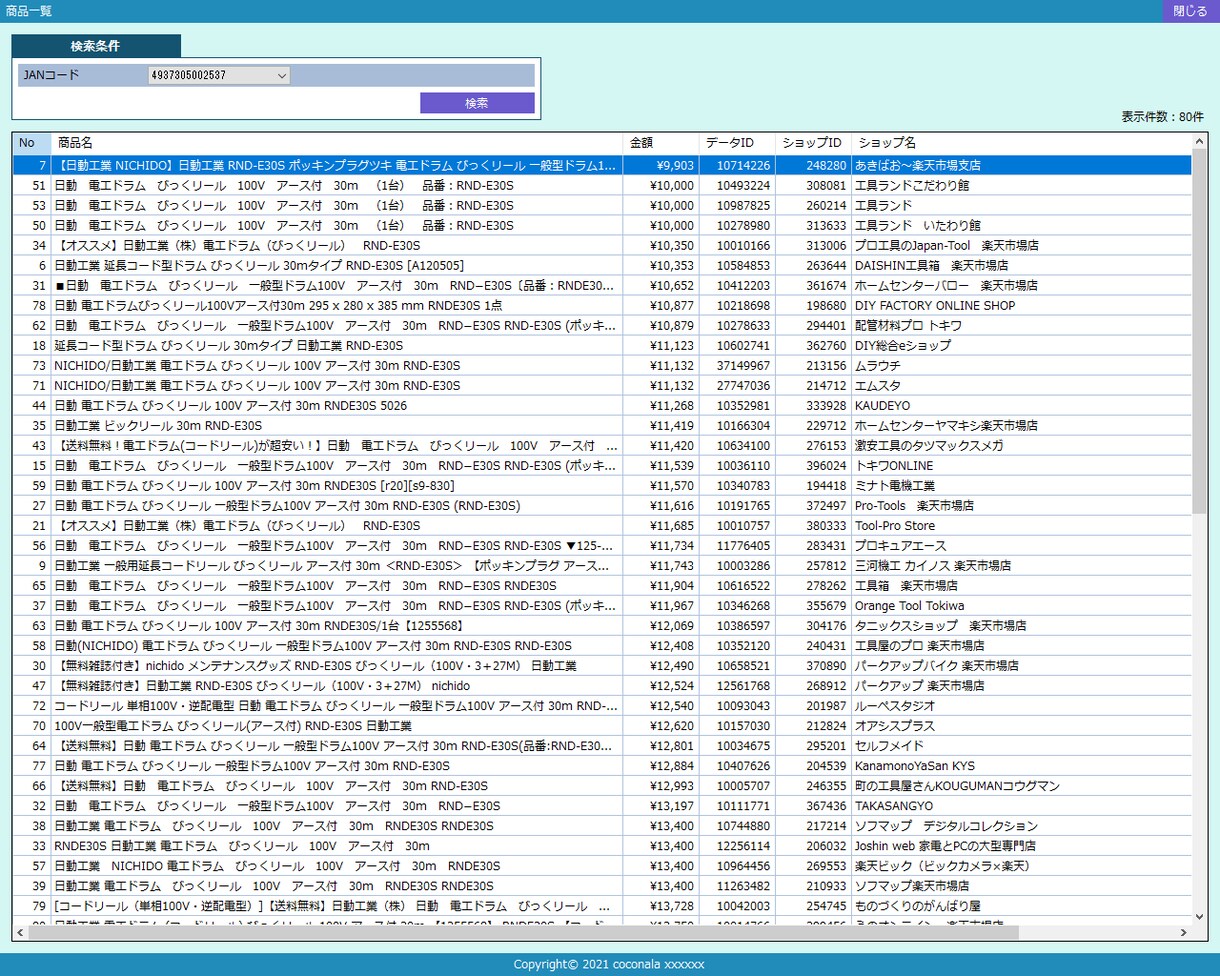Click shop name 工具屋のプロ 楽天市場店

pos(919,645)
